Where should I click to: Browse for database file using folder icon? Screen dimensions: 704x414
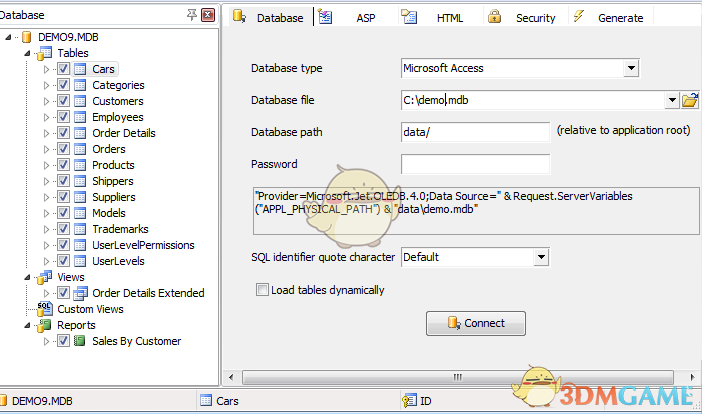pyautogui.click(x=690, y=100)
